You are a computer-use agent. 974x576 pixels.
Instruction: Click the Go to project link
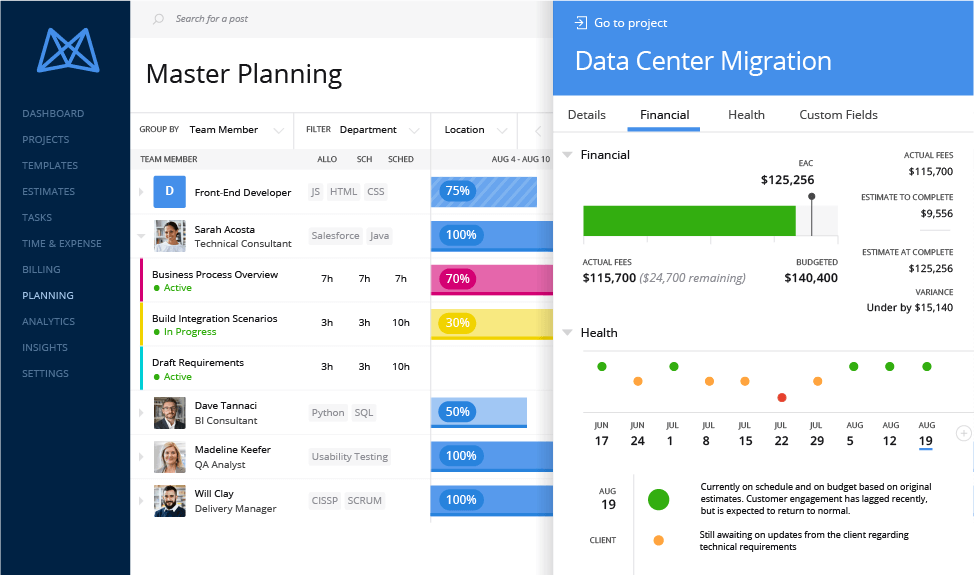(630, 23)
